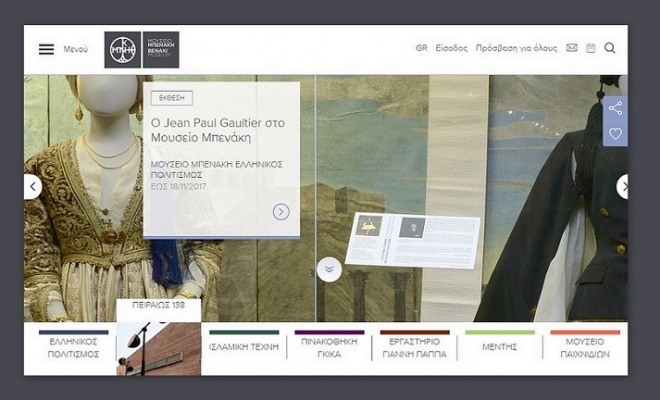The width and height of the screenshot is (660, 400).
Task: Click the ΕΩΣ 18/11/2017 date text
Action: [178, 187]
